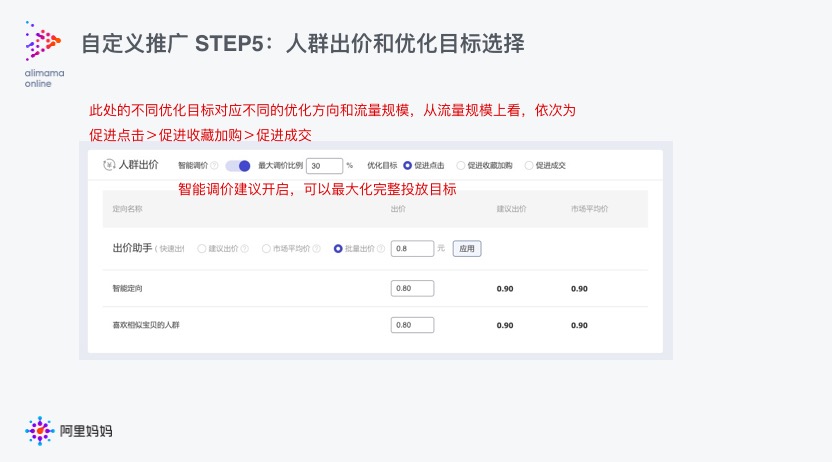
Task: Choose the 促进成交 optimization goal
Action: point(528,165)
